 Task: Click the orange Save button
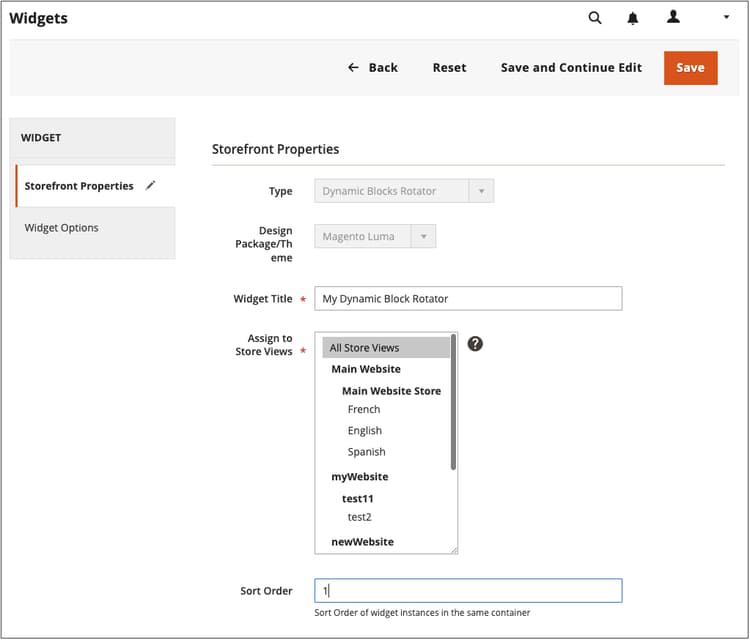point(690,68)
